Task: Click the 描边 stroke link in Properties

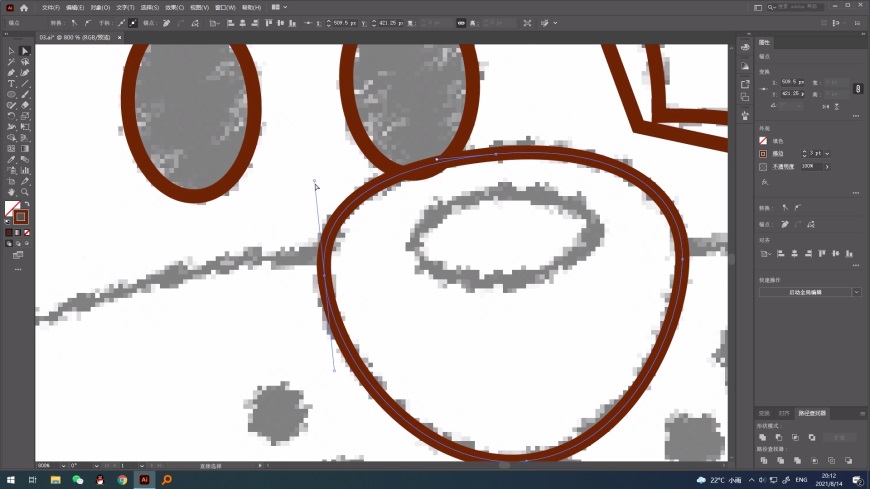Action: tap(778, 154)
